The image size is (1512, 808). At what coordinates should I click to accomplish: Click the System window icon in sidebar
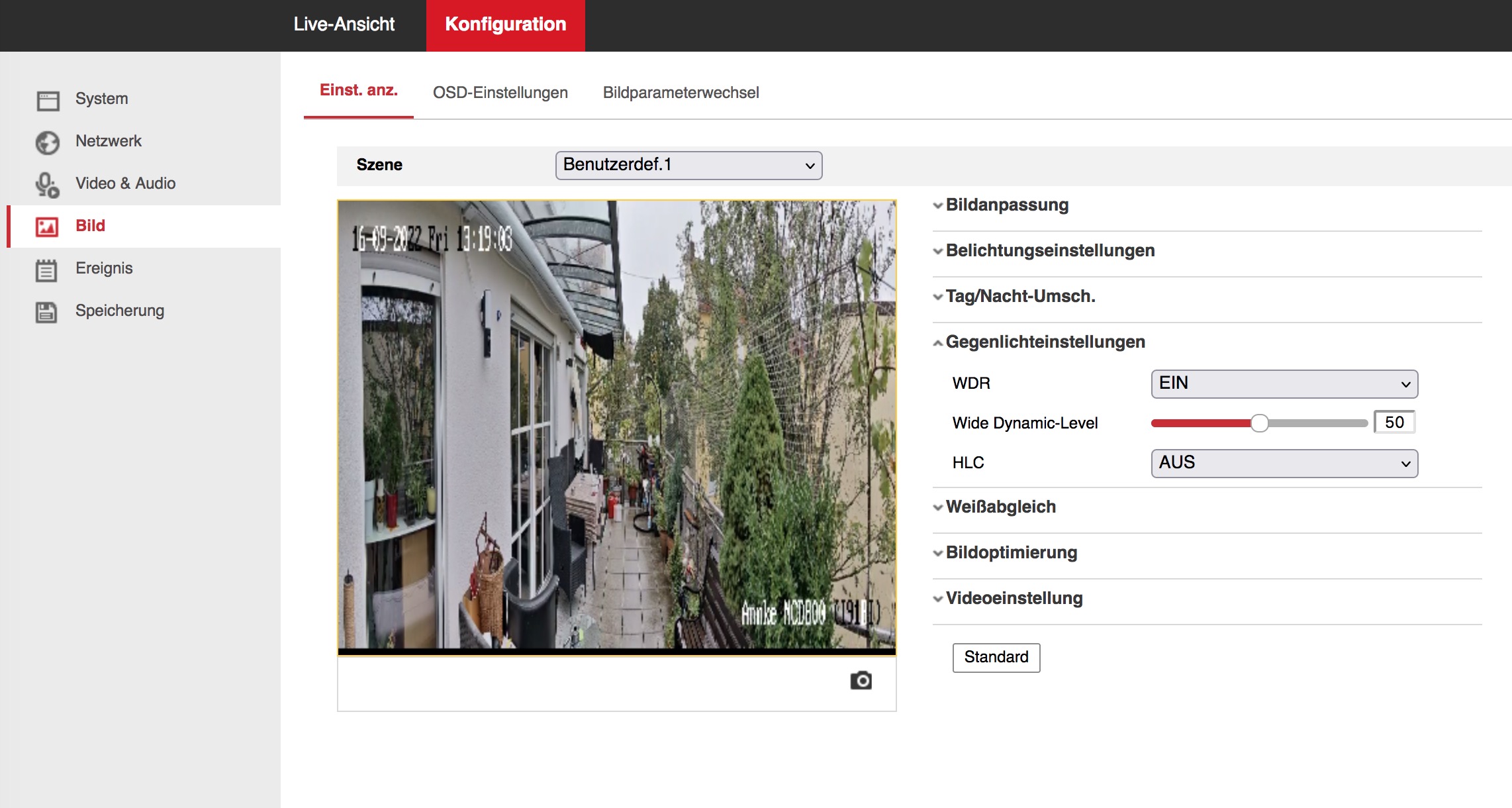(x=48, y=100)
